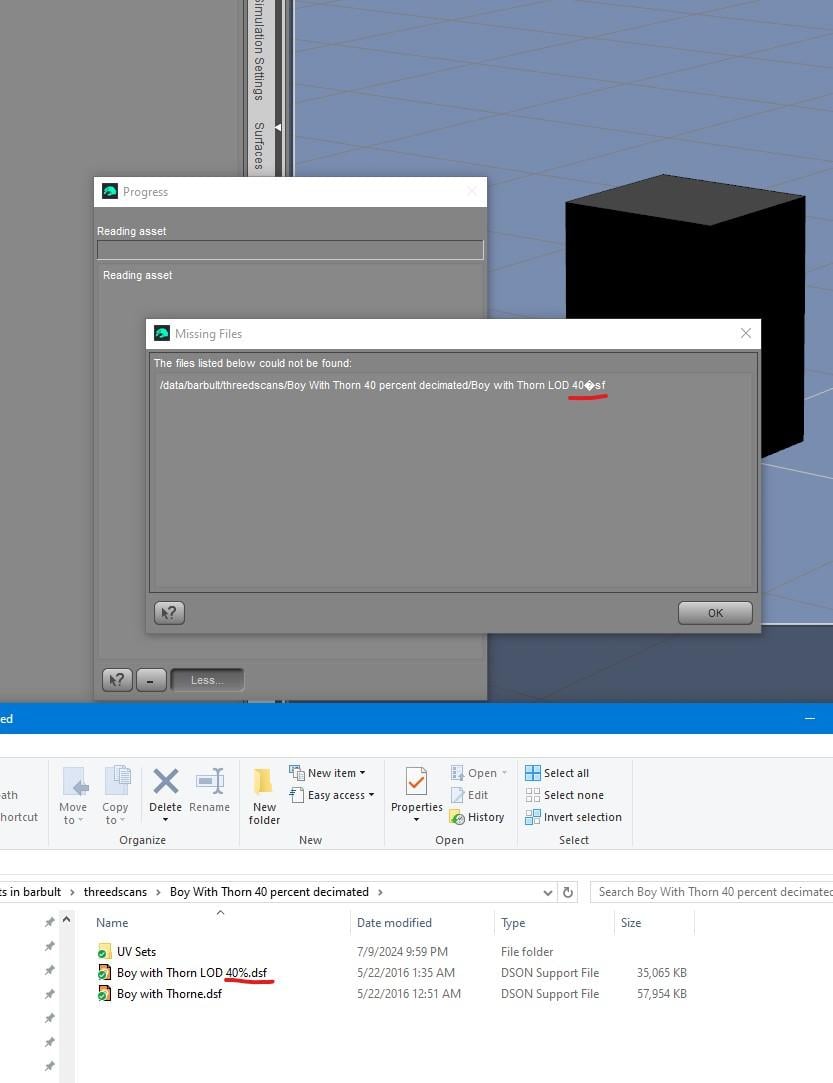Click Invert selection in the ribbon
The width and height of the screenshot is (833, 1083).
click(573, 817)
